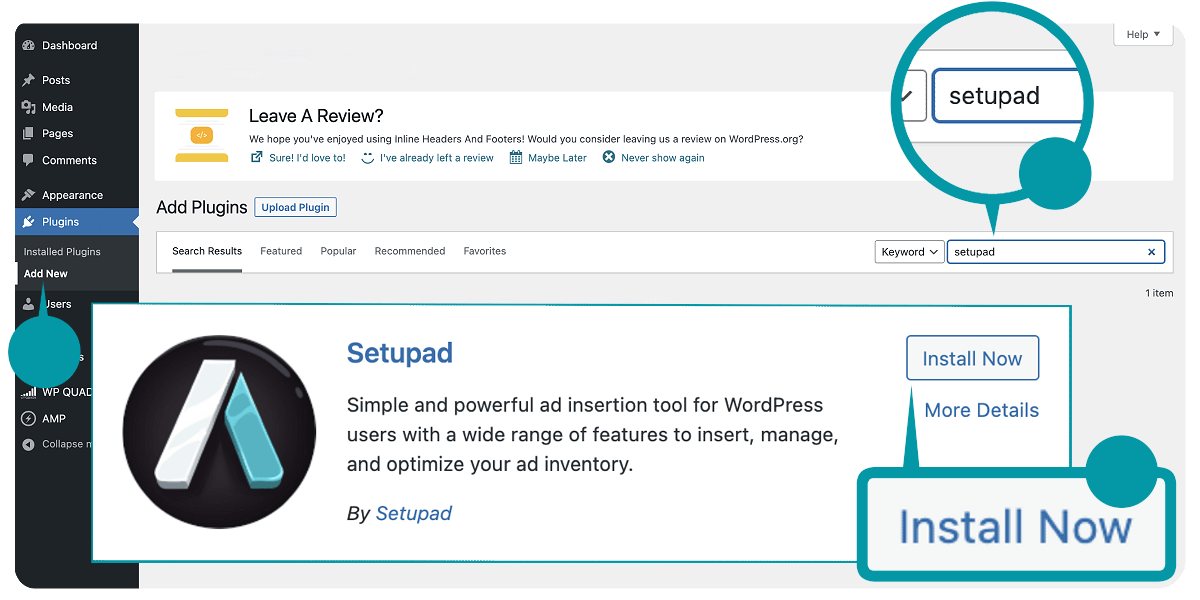Open the Help dropdown panel
The height and width of the screenshot is (600, 1200).
(1142, 34)
